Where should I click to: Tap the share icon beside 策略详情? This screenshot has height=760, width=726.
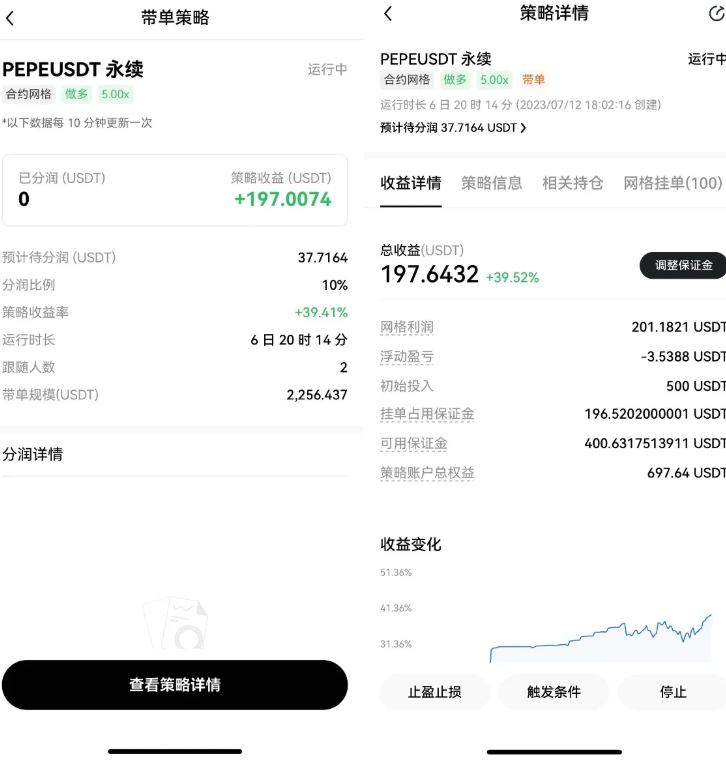coord(716,14)
